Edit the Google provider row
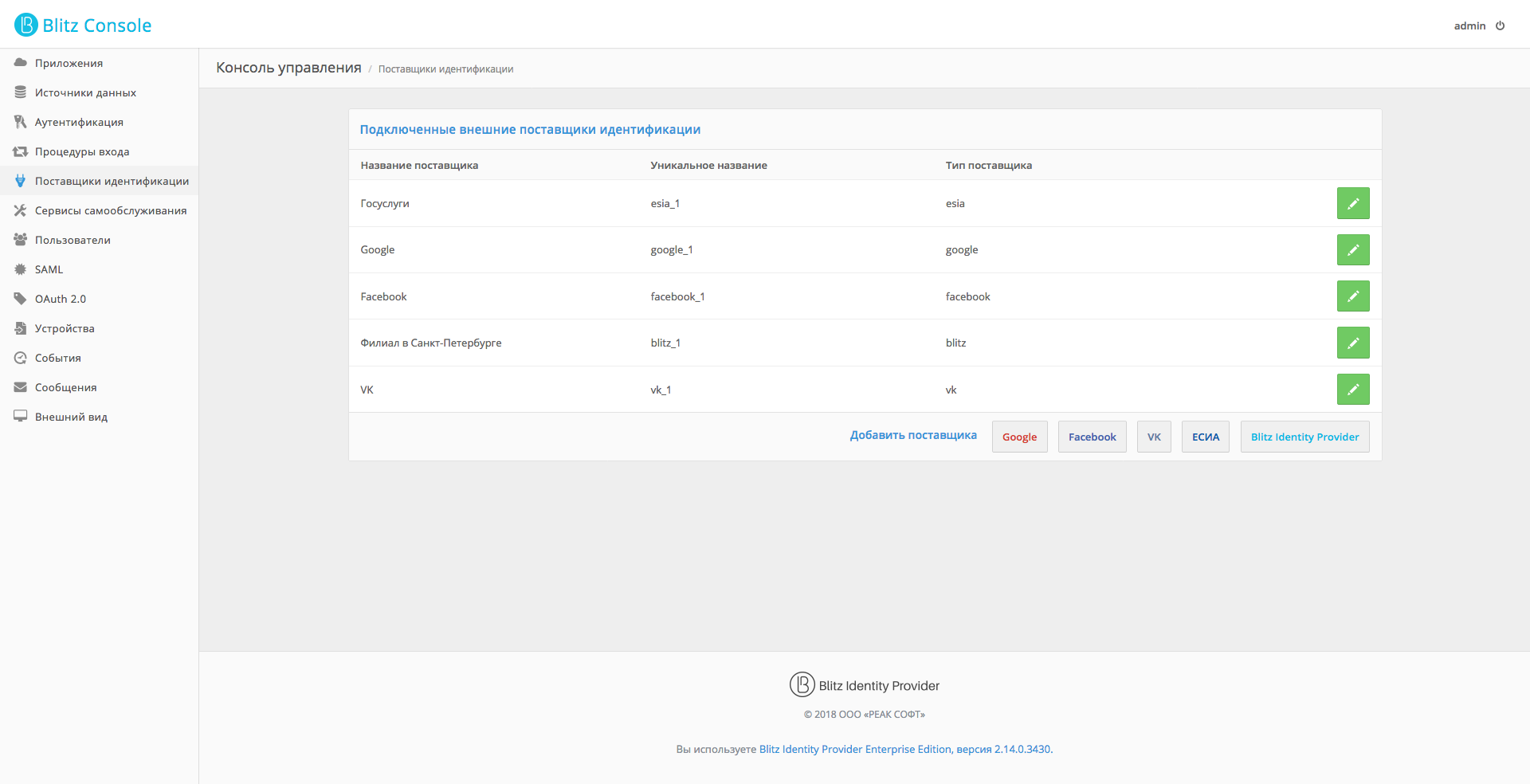 (1352, 250)
